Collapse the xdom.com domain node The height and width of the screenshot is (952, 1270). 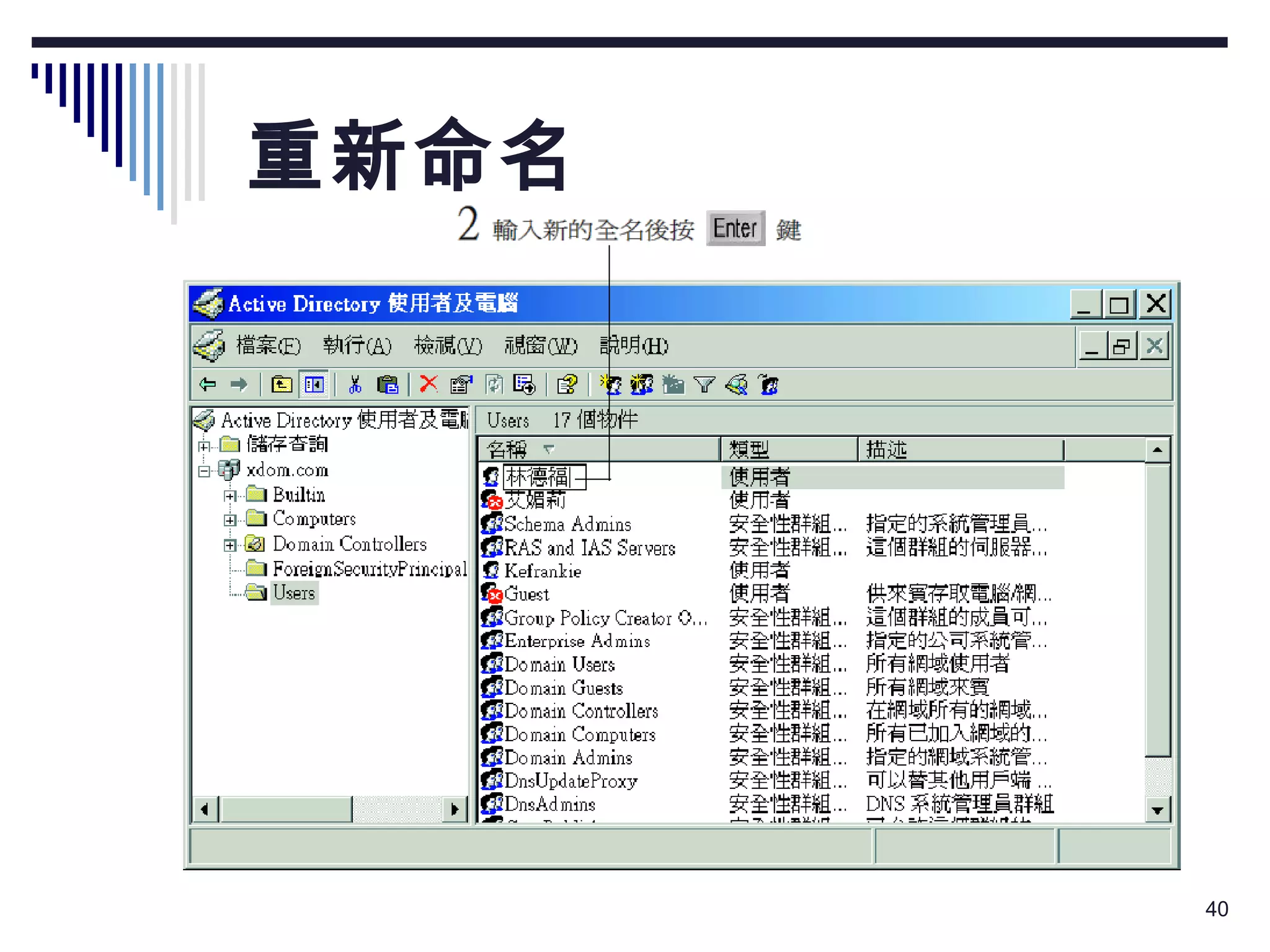pos(205,471)
